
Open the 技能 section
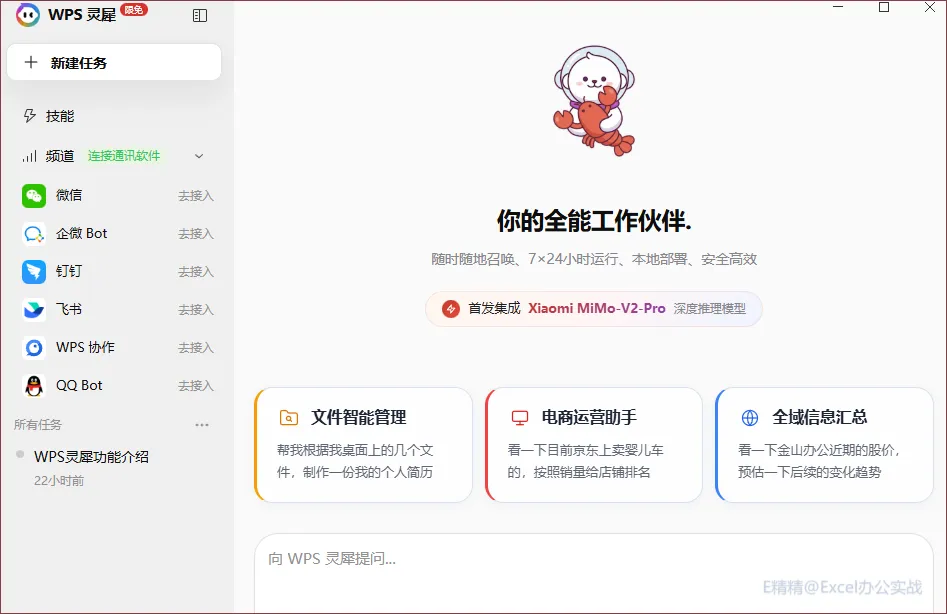point(60,116)
